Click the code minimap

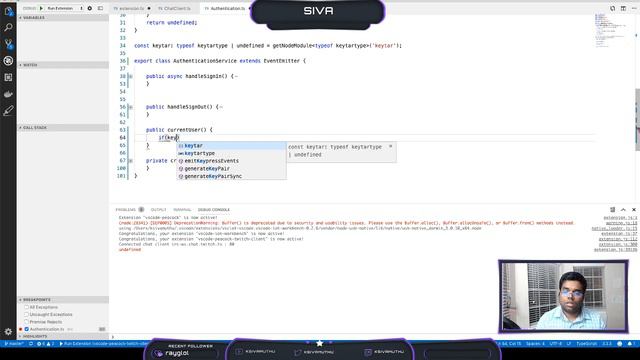point(612,31)
